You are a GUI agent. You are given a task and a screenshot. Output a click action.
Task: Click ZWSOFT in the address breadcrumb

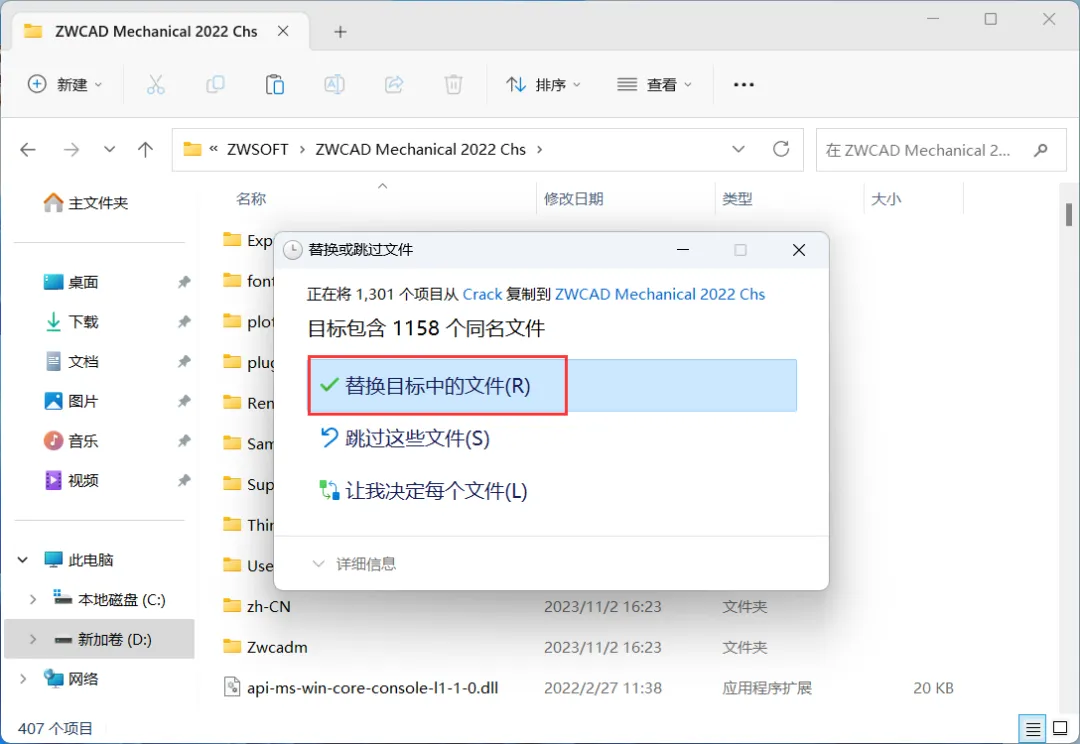(258, 149)
